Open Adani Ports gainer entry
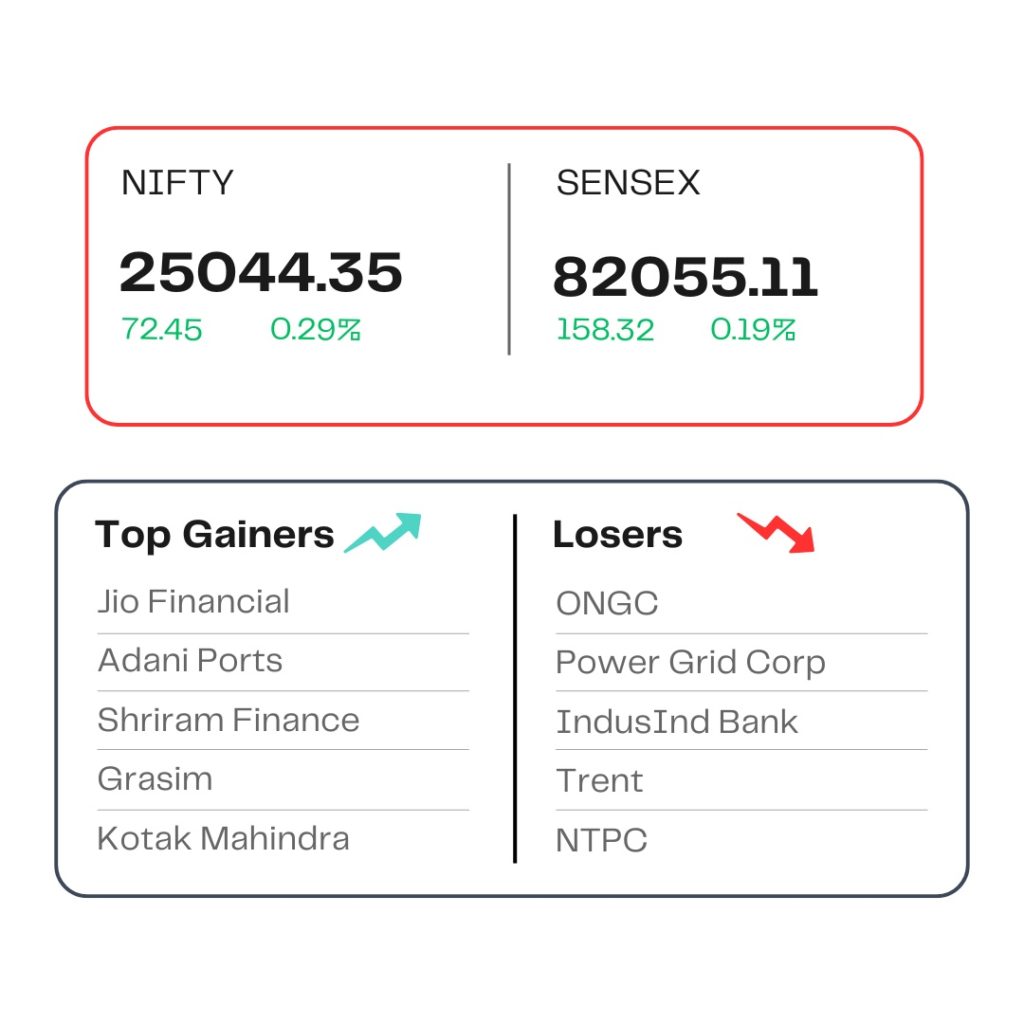 (190, 660)
